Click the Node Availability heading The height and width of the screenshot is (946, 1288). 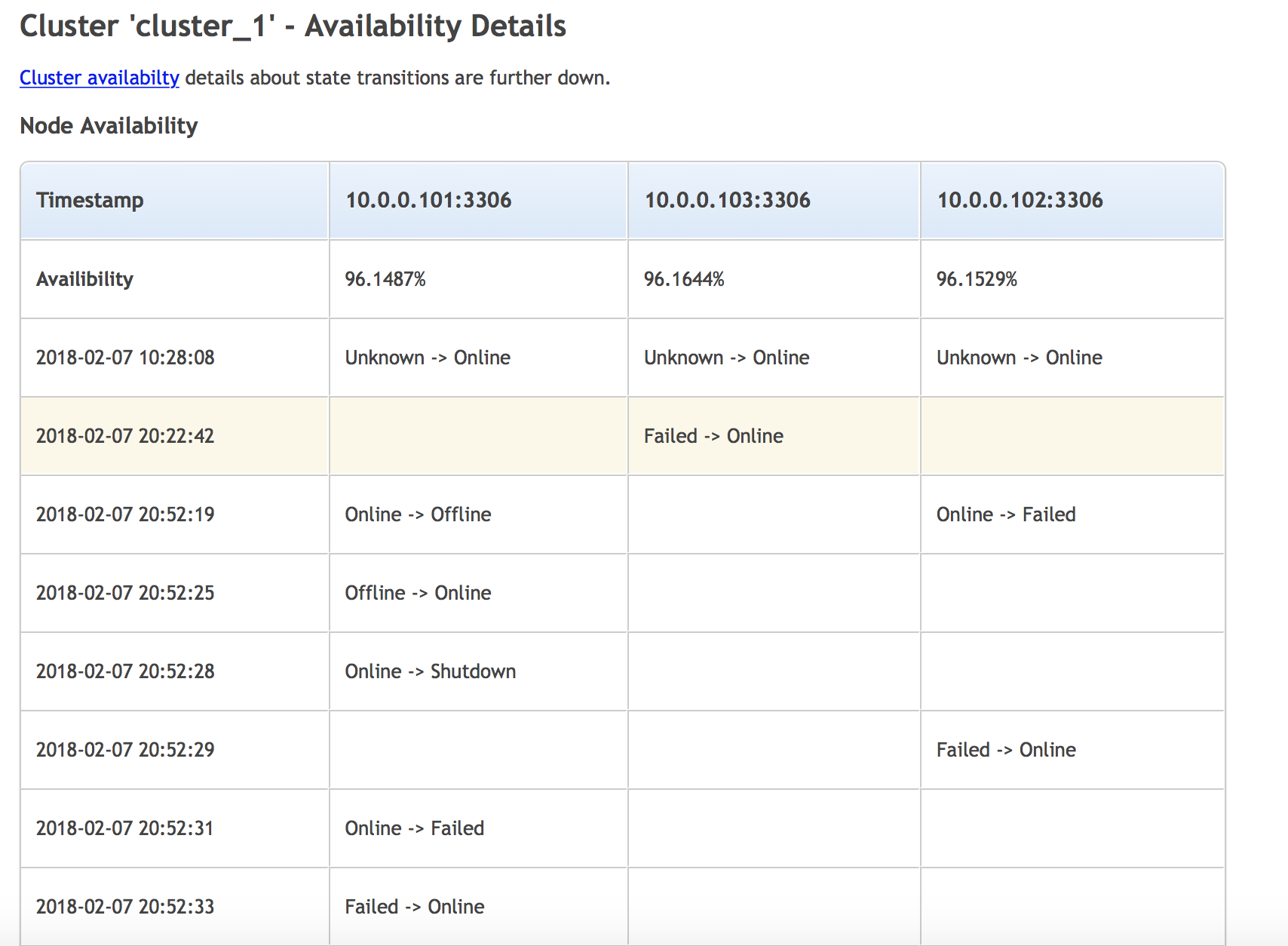pyautogui.click(x=109, y=125)
